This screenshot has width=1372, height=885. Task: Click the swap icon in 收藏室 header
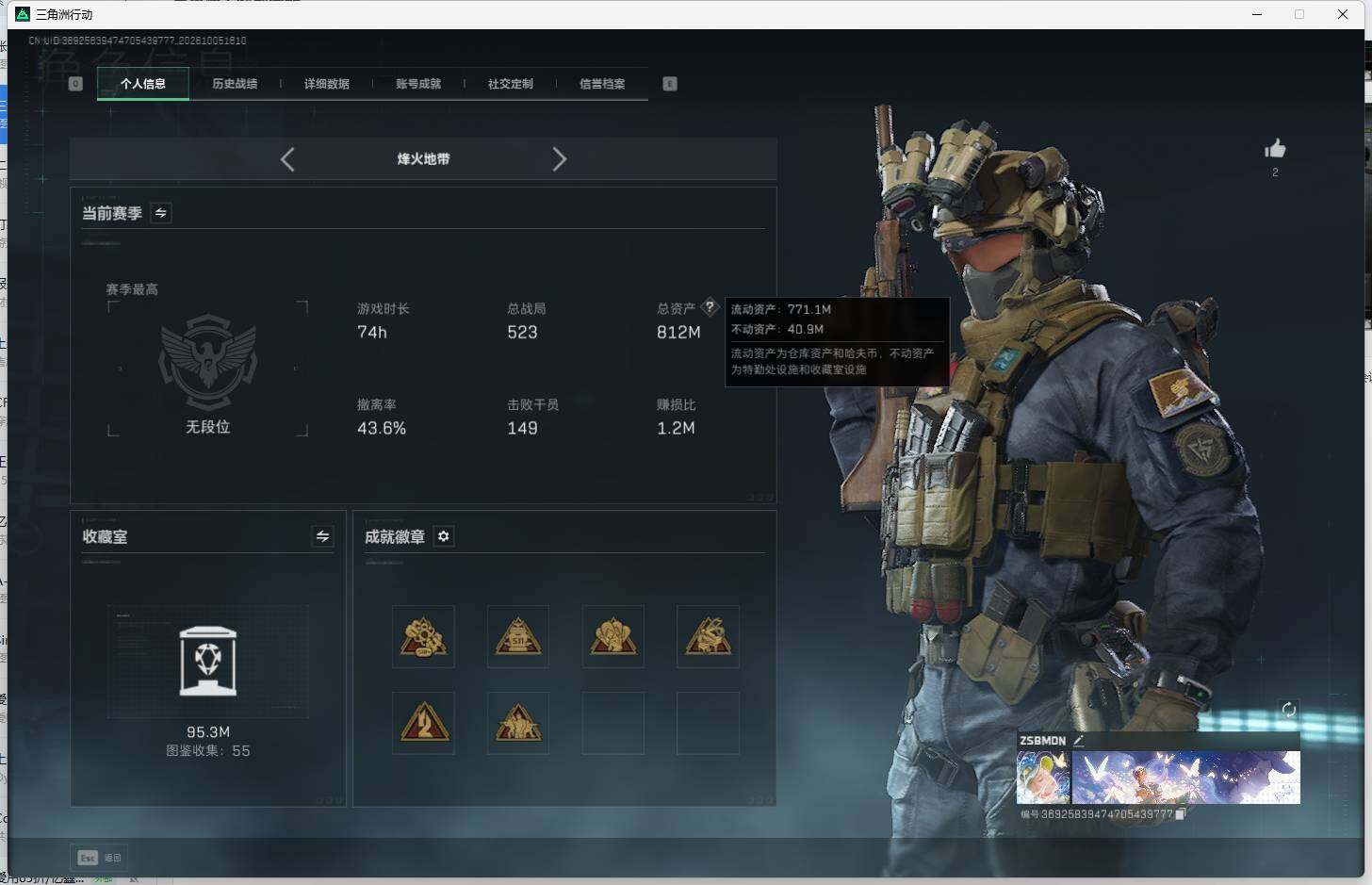coord(322,536)
